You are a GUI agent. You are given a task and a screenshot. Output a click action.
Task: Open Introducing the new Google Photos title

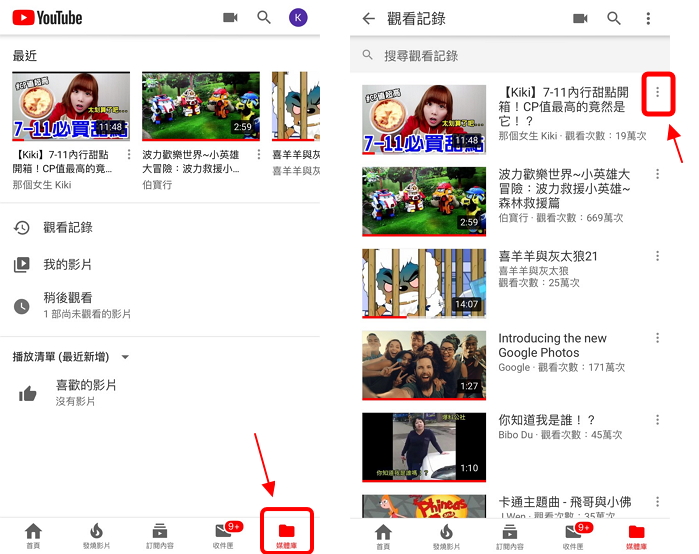[x=552, y=345]
